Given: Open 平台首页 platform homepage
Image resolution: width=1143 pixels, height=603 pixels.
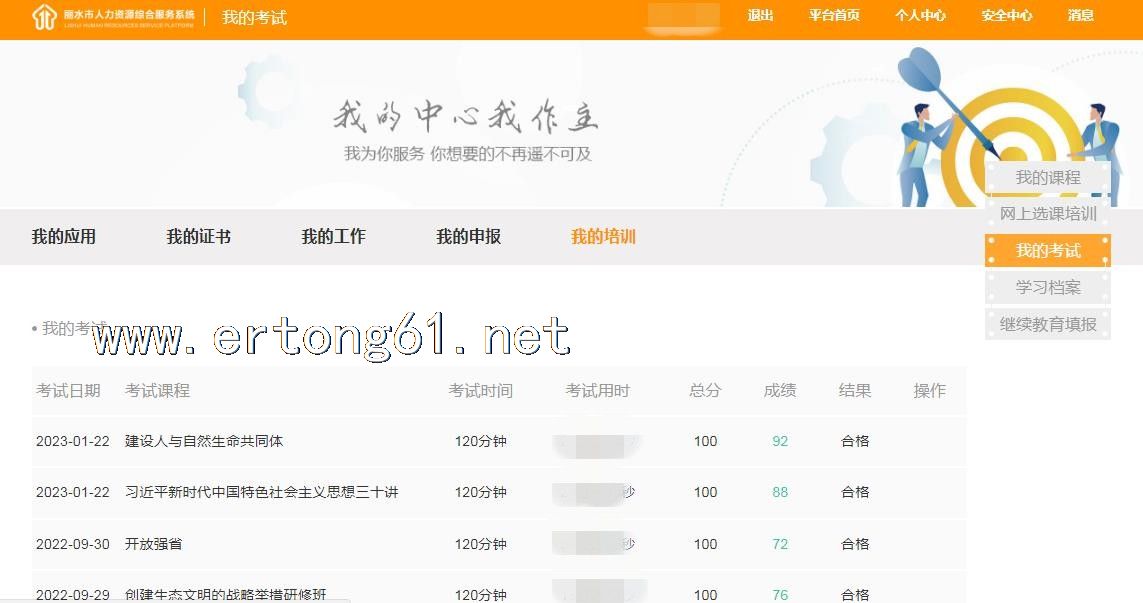Looking at the screenshot, I should click(834, 16).
